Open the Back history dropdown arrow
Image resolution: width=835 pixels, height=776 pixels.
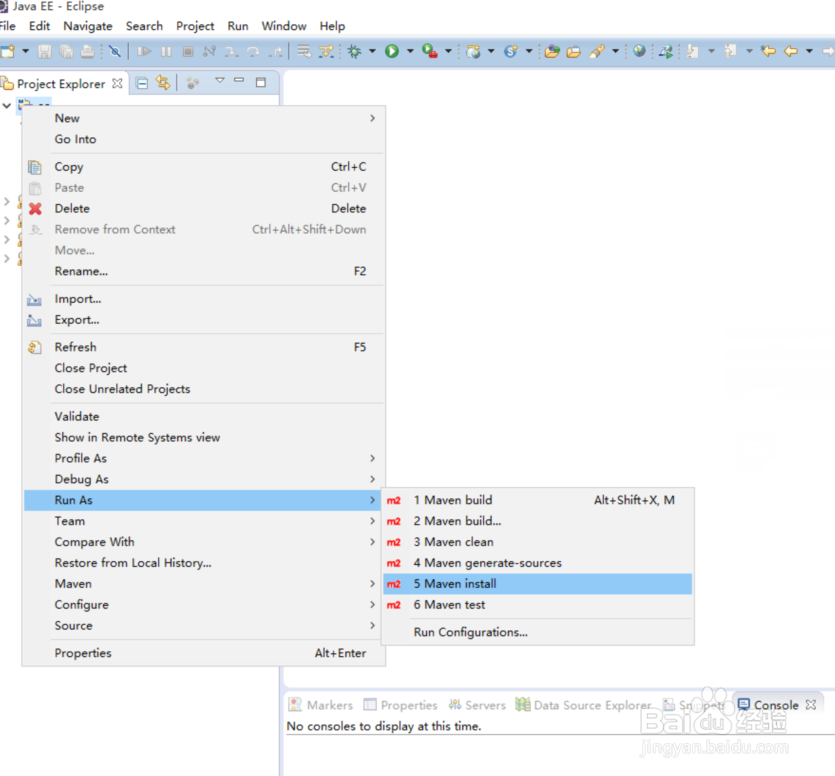tap(809, 52)
